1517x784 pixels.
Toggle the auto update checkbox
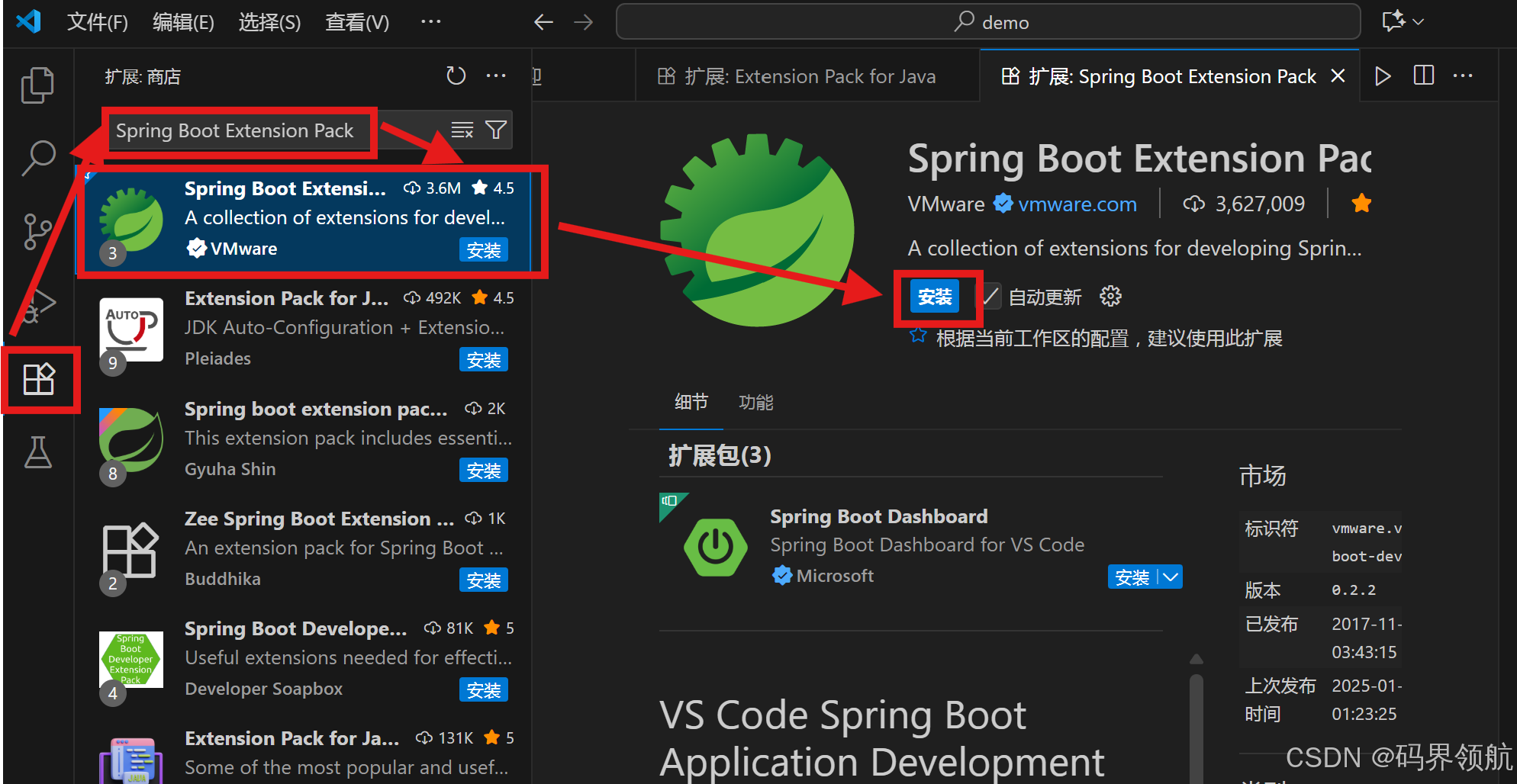pyautogui.click(x=990, y=296)
